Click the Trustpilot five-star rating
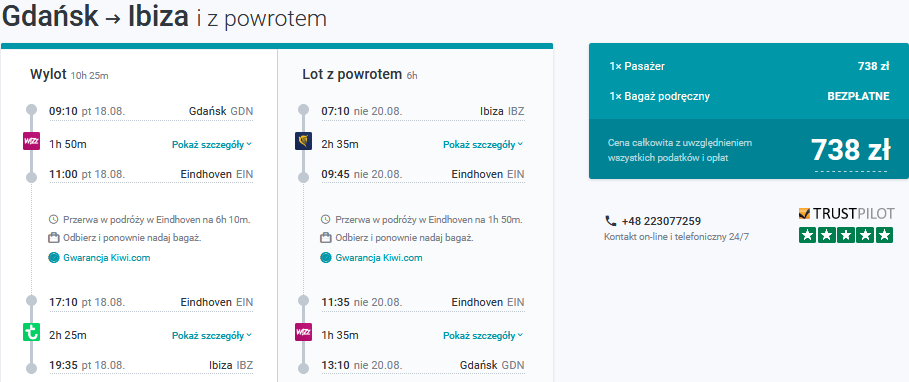The height and width of the screenshot is (382, 909). (846, 235)
